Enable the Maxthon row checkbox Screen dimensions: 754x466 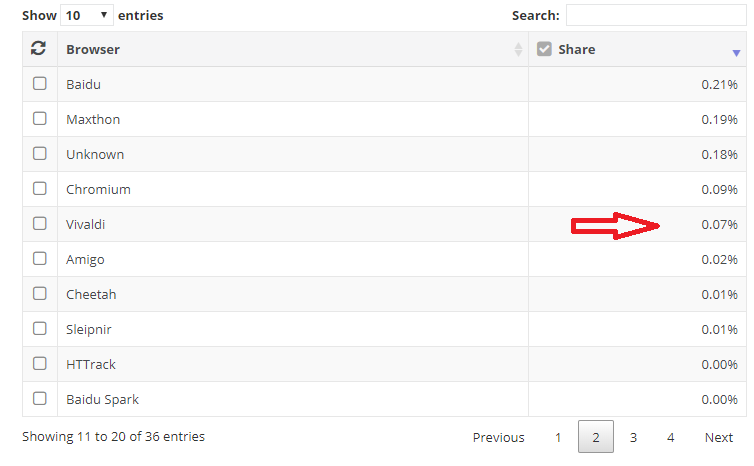click(40, 119)
